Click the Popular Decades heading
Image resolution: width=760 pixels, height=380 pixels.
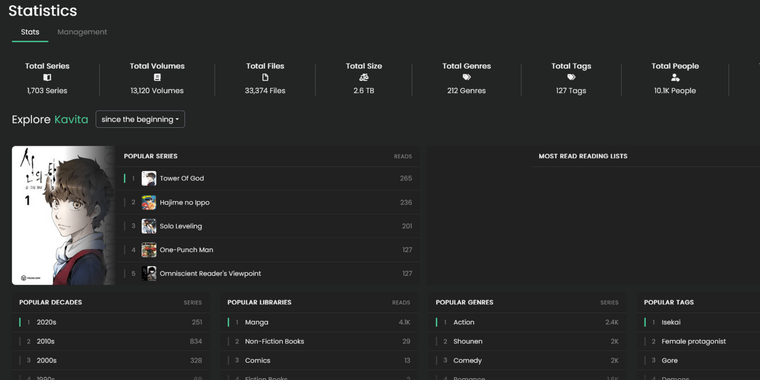[x=50, y=302]
